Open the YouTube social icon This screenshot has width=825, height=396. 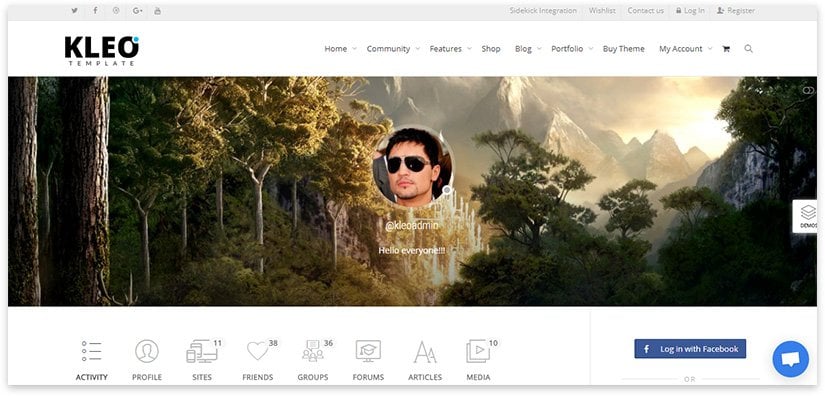coord(157,11)
